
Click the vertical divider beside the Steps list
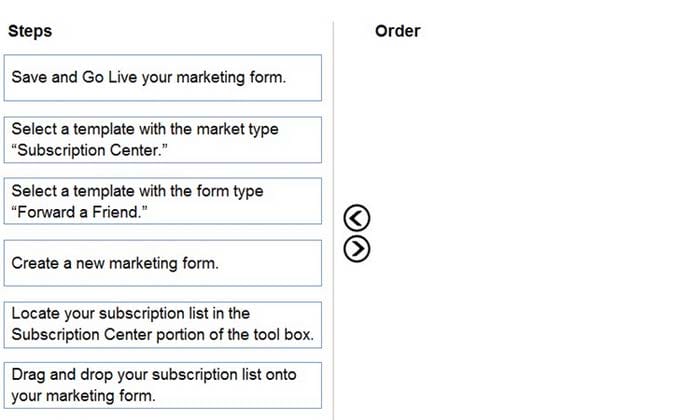coord(333,221)
